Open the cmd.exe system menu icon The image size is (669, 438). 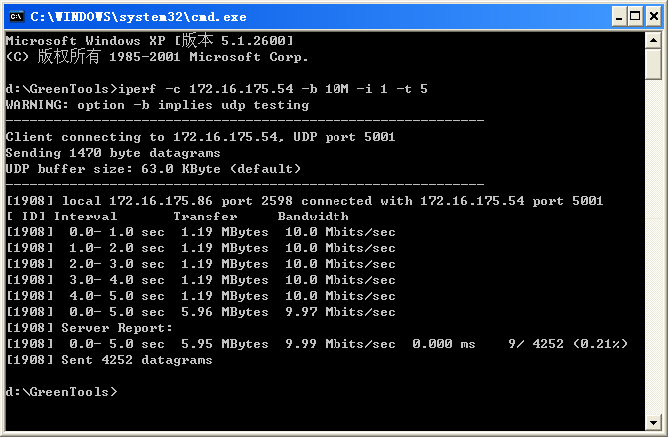(x=16, y=17)
